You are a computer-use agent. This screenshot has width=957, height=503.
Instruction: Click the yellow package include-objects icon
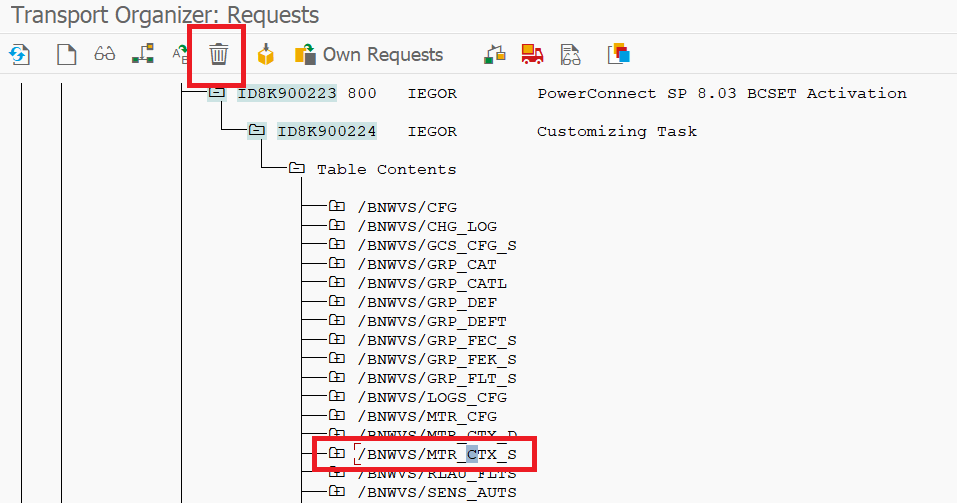266,54
